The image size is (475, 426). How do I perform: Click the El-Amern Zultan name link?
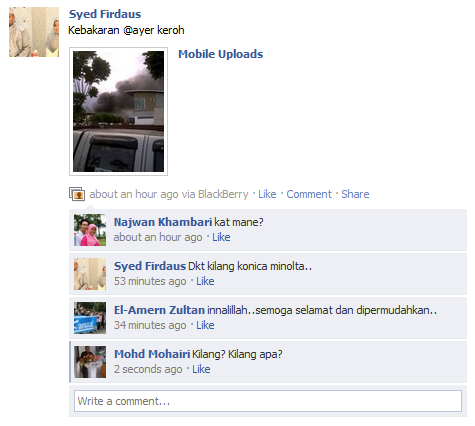[159, 310]
